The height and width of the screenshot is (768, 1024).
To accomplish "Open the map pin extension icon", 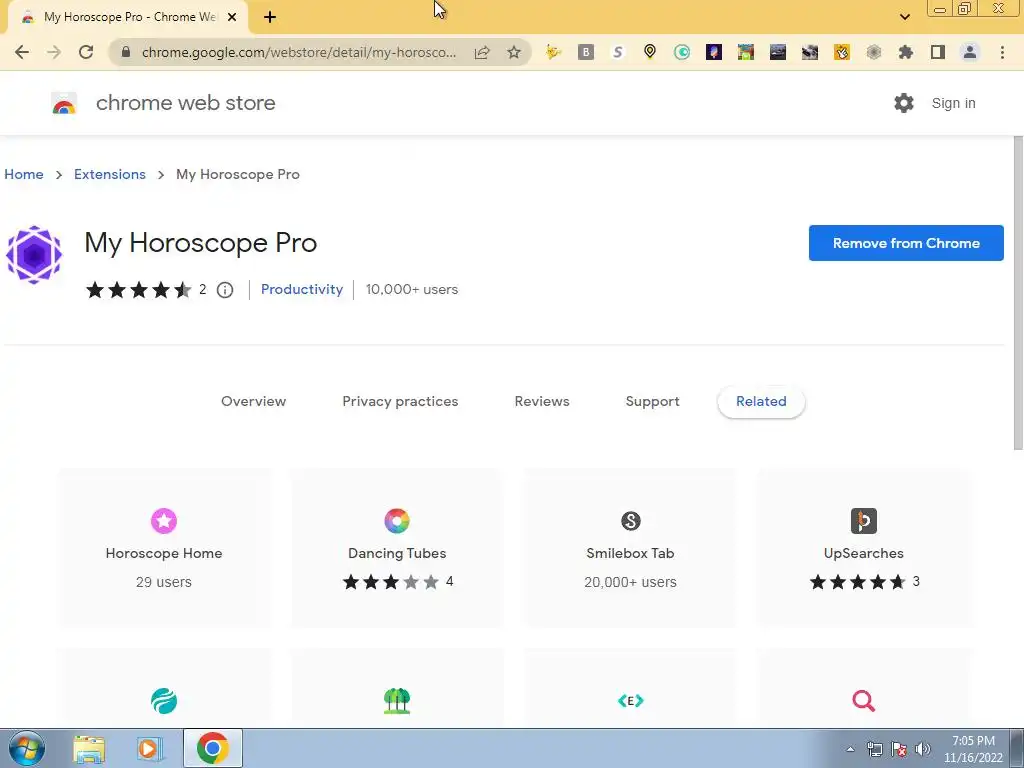I will [x=650, y=52].
